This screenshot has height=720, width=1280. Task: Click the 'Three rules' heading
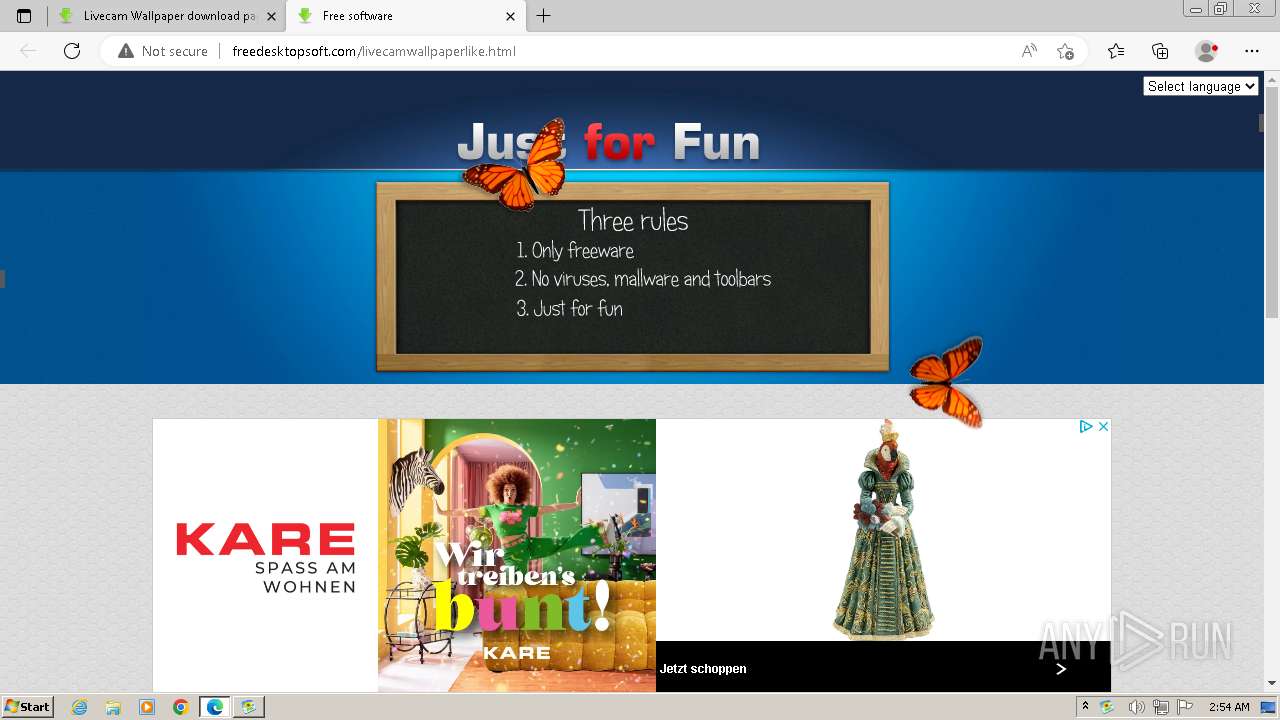pyautogui.click(x=633, y=221)
